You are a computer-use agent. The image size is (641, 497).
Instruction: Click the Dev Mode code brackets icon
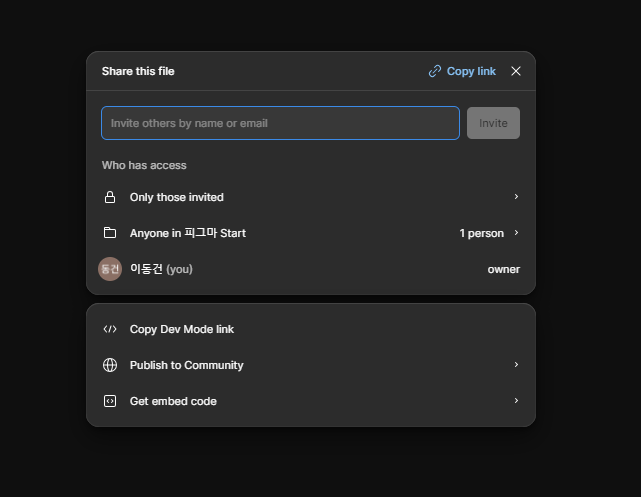110,329
